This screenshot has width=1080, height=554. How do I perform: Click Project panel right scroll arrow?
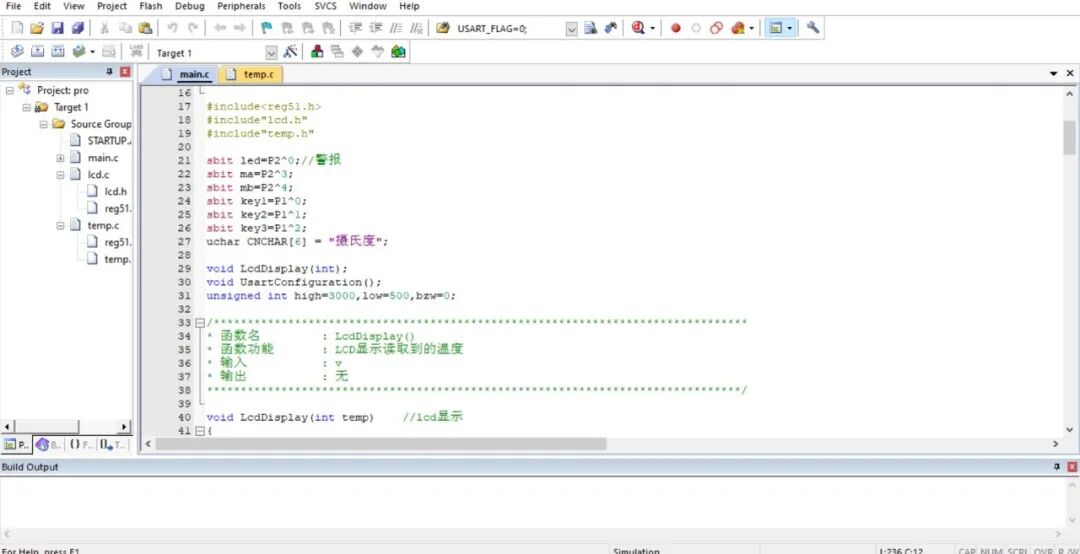[x=125, y=427]
